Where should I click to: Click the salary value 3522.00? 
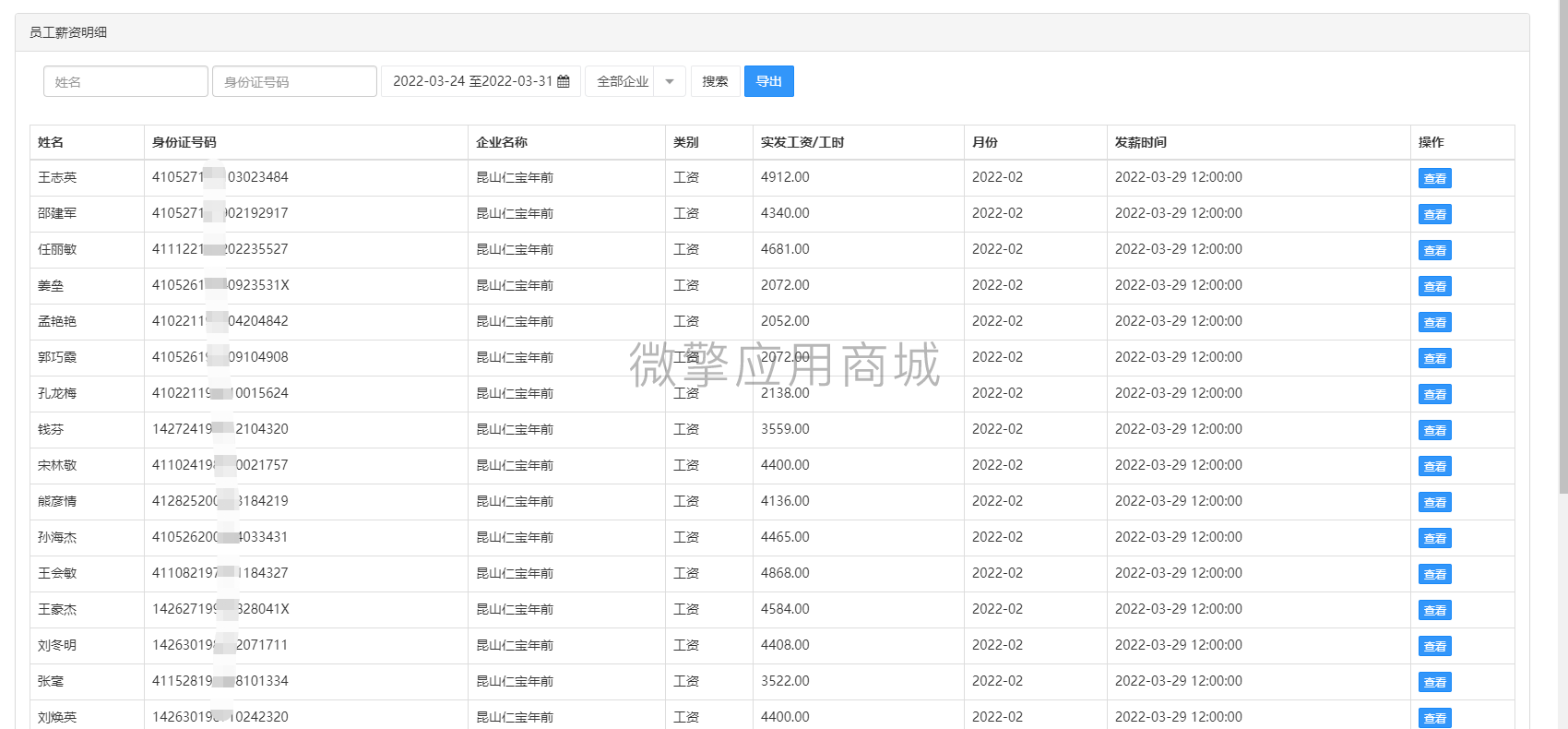click(785, 681)
